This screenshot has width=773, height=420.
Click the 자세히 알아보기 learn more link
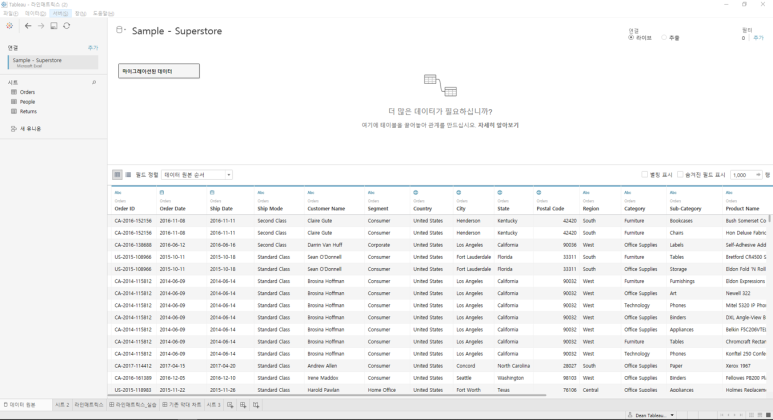point(498,125)
